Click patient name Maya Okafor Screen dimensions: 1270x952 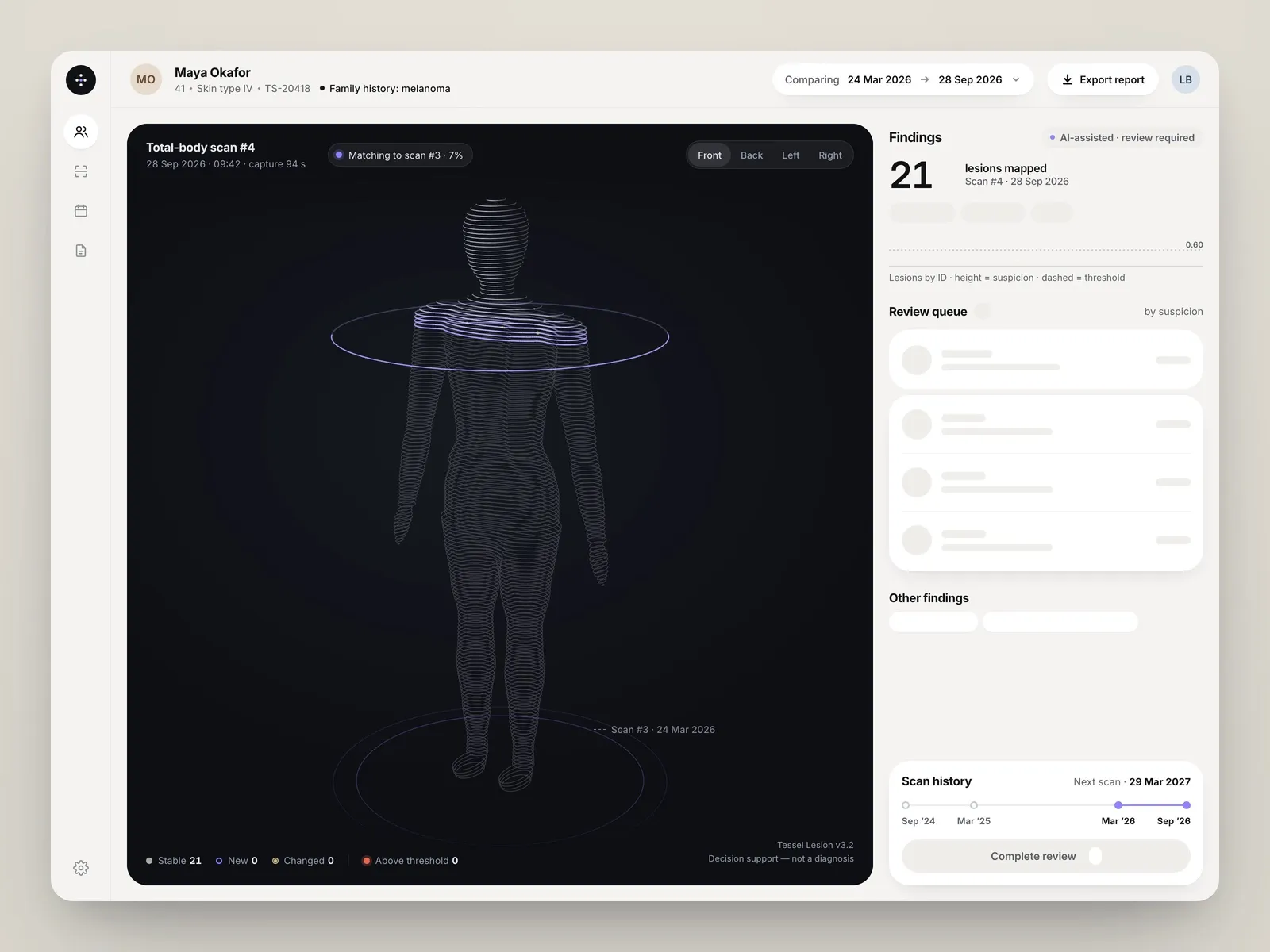[212, 72]
